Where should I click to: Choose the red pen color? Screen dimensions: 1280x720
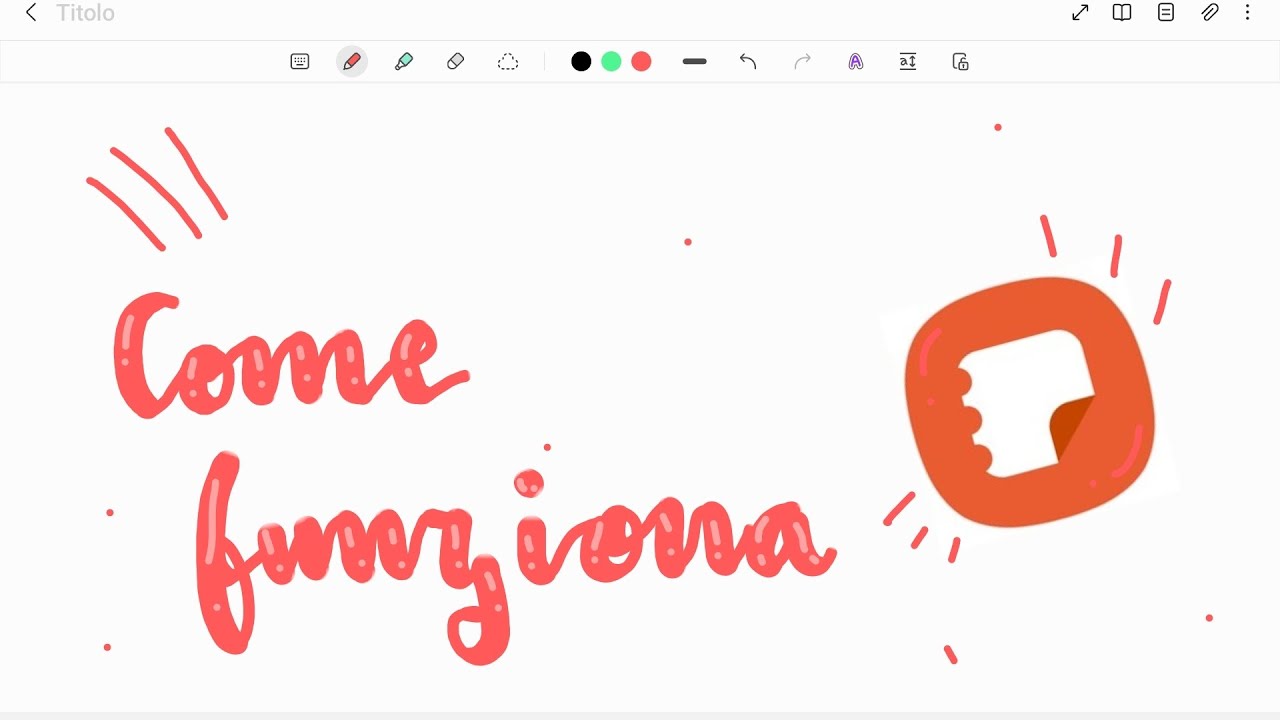click(x=642, y=62)
